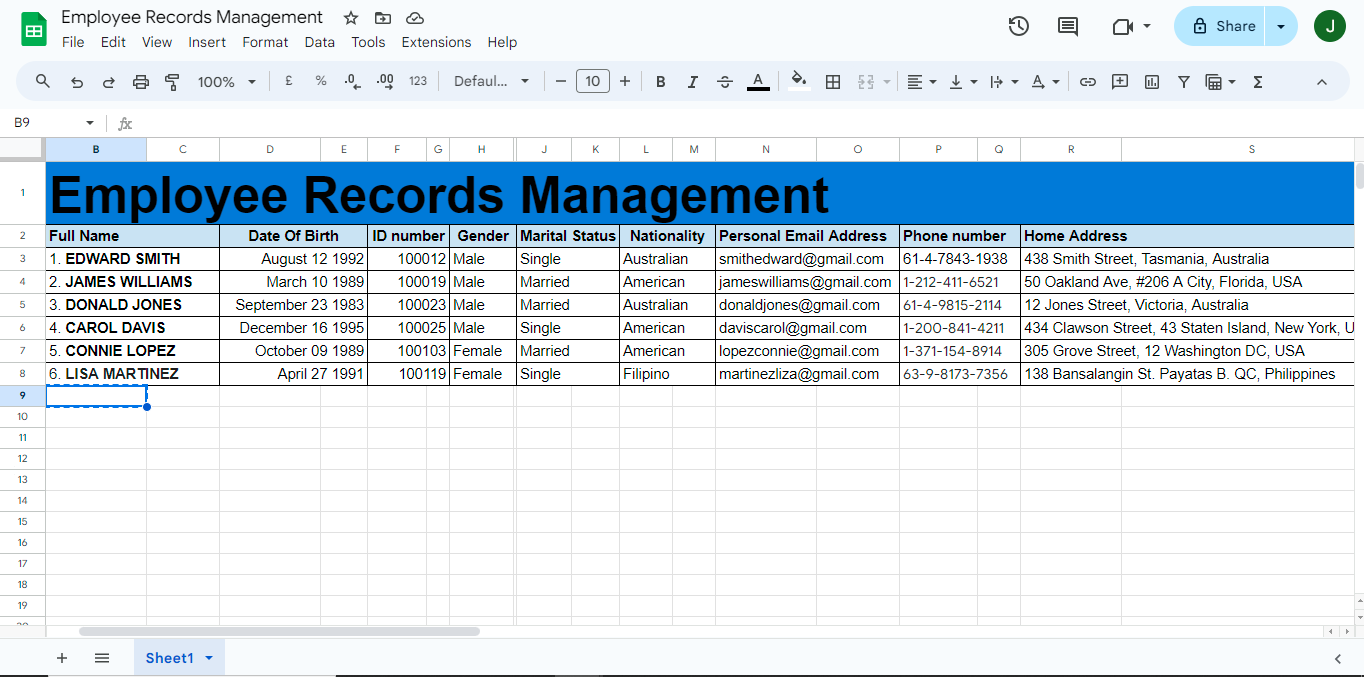Screen dimensions: 1364x677
Task: Open filter views dropdown
Action: coord(1220,82)
